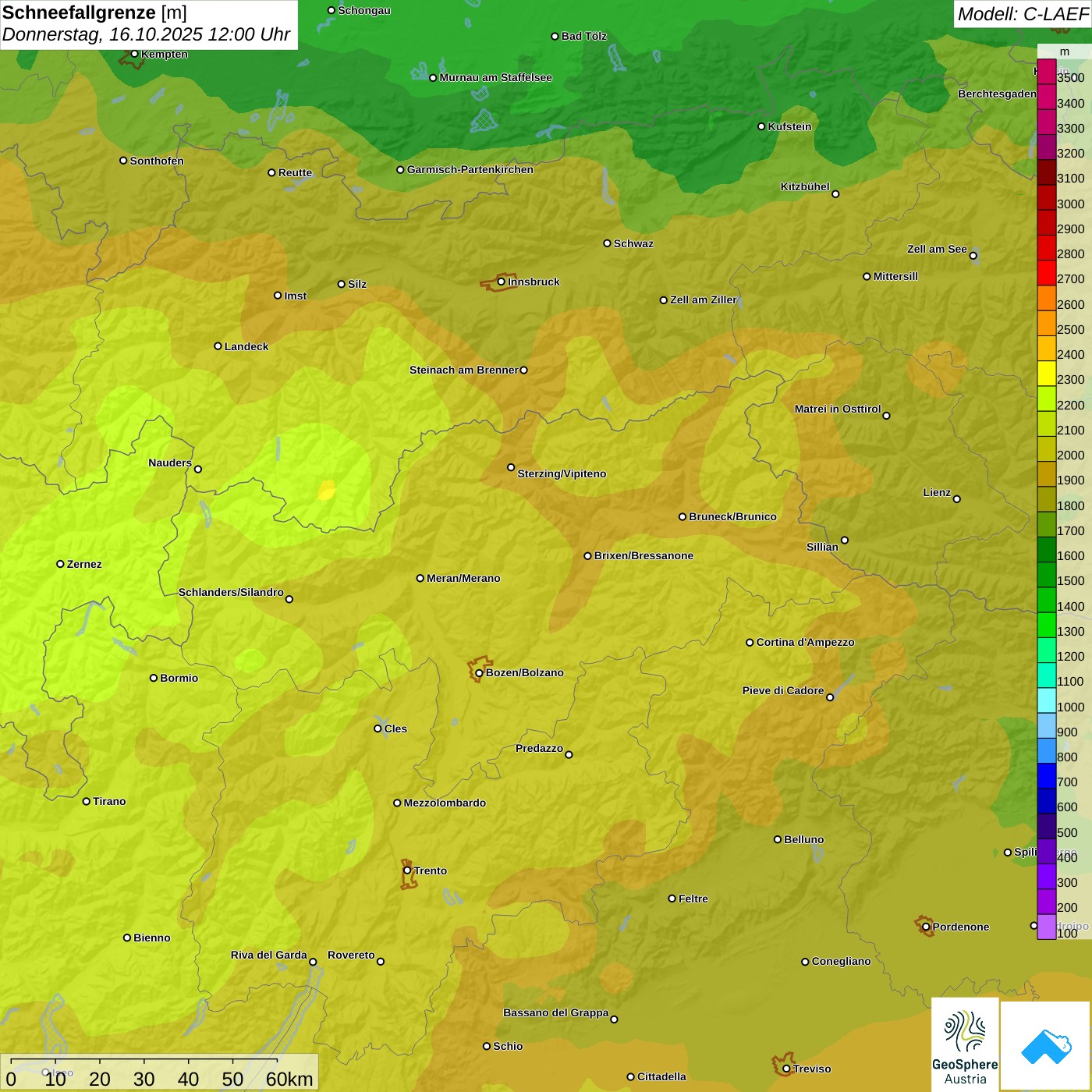Click the Landeck location dot
1092x1092 pixels.
(218, 346)
